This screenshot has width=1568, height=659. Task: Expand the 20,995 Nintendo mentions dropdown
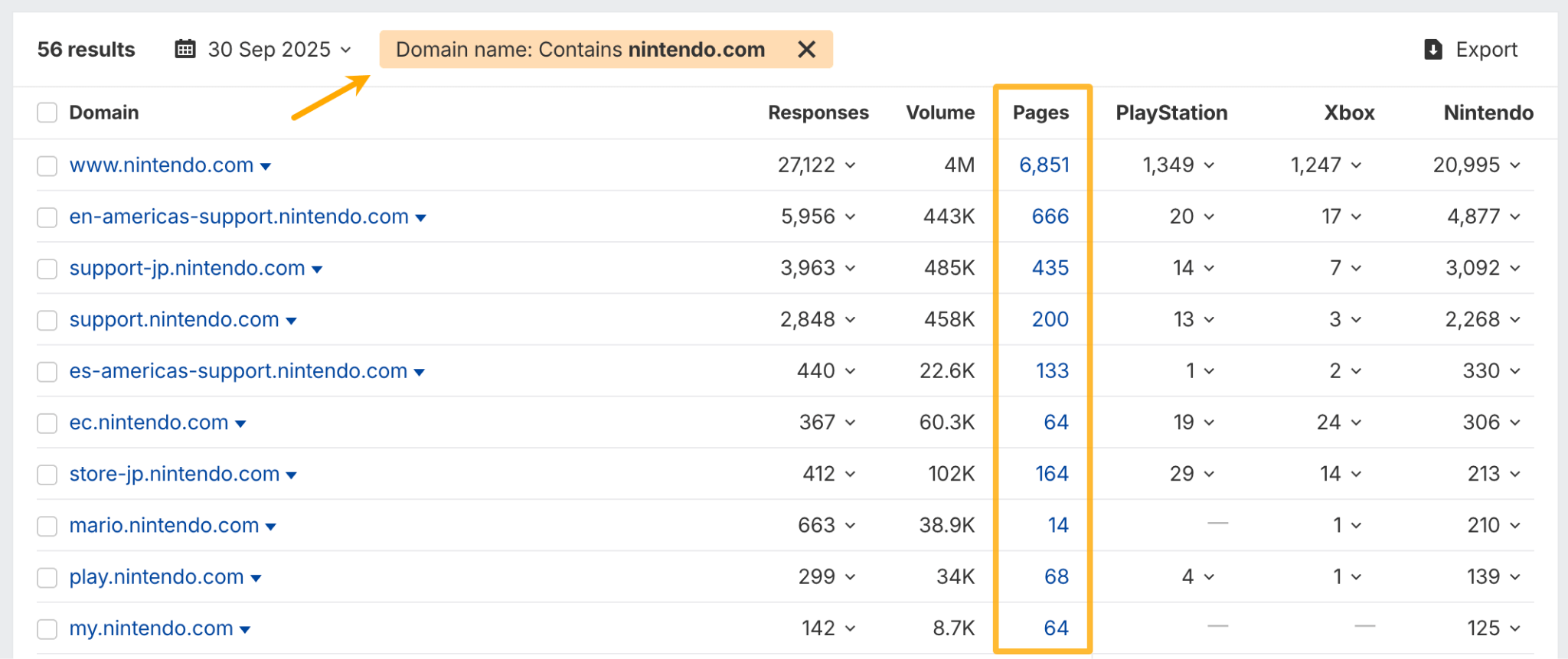[x=1476, y=165]
